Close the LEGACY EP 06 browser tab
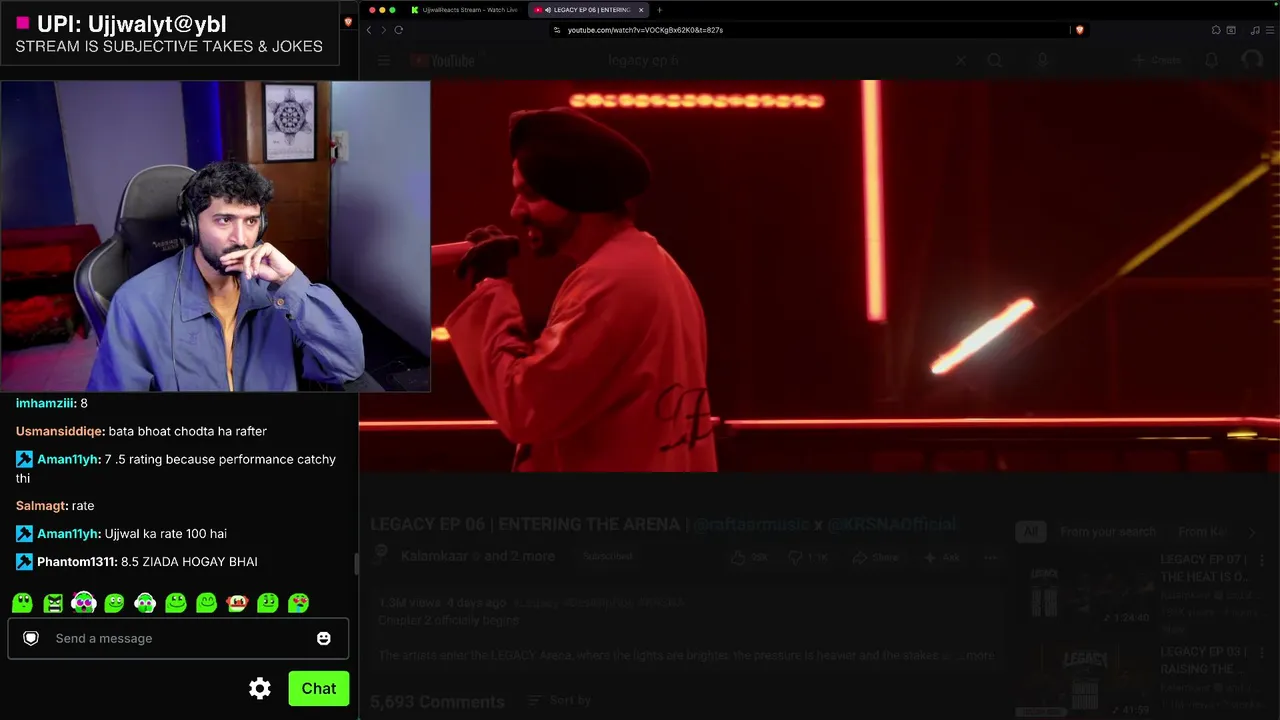This screenshot has height=720, width=1280. point(640,10)
